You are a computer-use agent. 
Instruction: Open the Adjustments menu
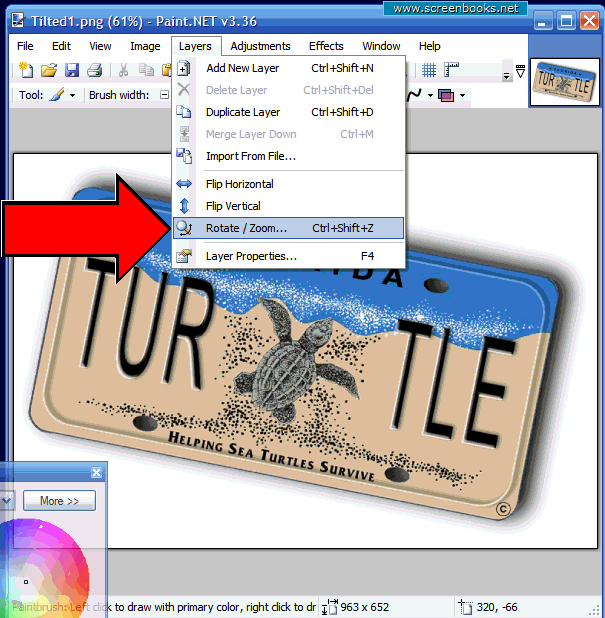(x=261, y=46)
